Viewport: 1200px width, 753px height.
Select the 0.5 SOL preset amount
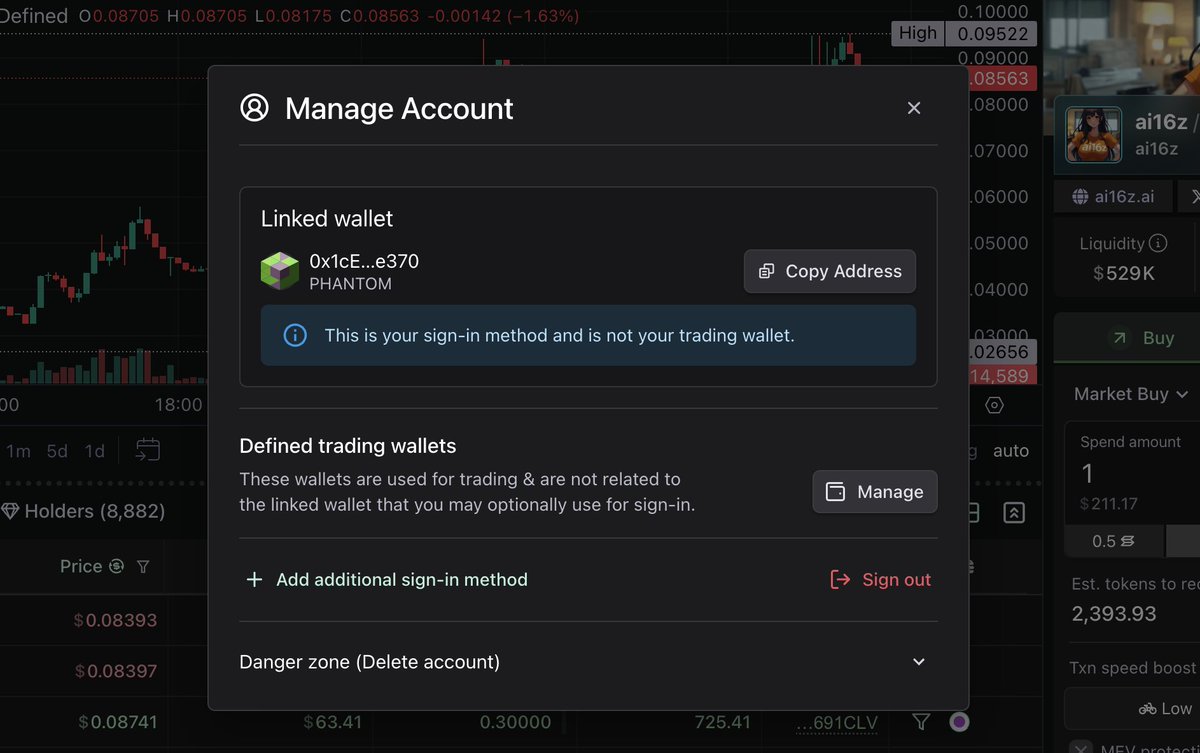pyautogui.click(x=1114, y=541)
